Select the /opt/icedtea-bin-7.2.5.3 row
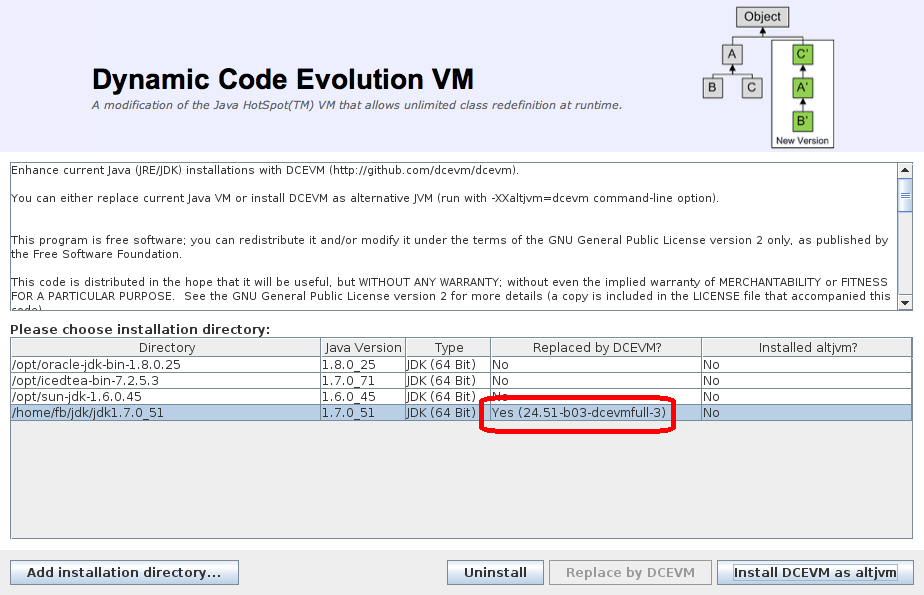This screenshot has width=924, height=595. coord(461,381)
